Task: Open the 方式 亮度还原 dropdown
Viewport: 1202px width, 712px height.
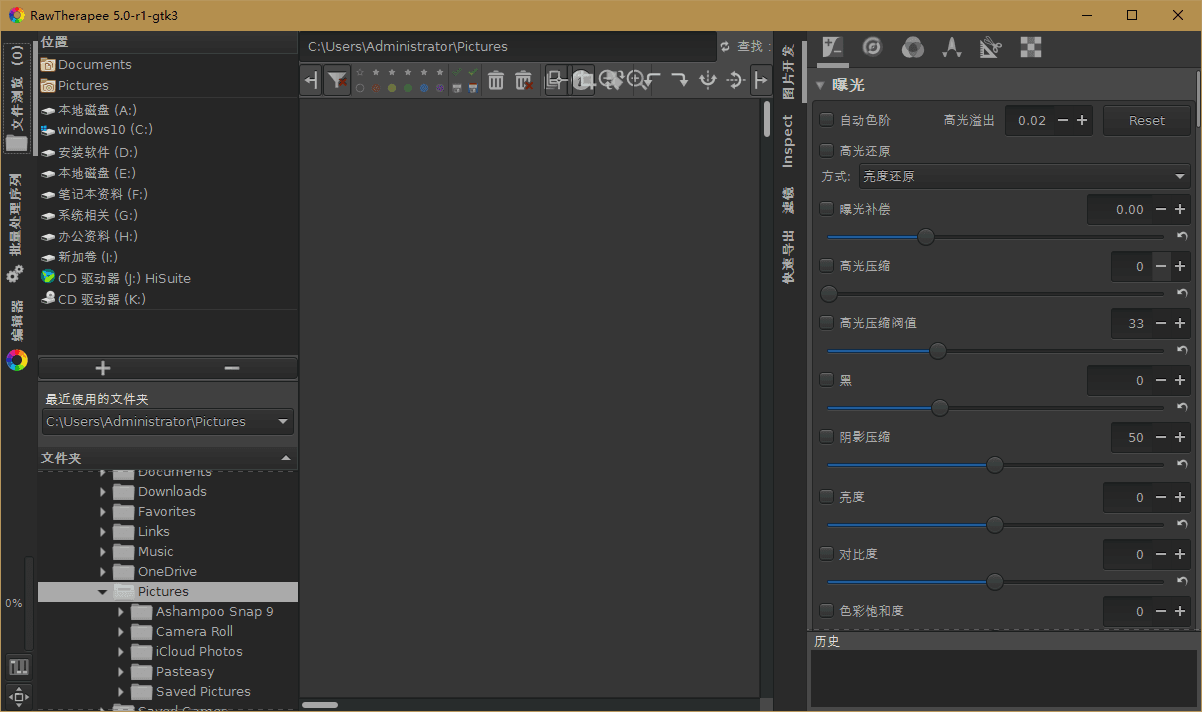Action: tap(1022, 177)
